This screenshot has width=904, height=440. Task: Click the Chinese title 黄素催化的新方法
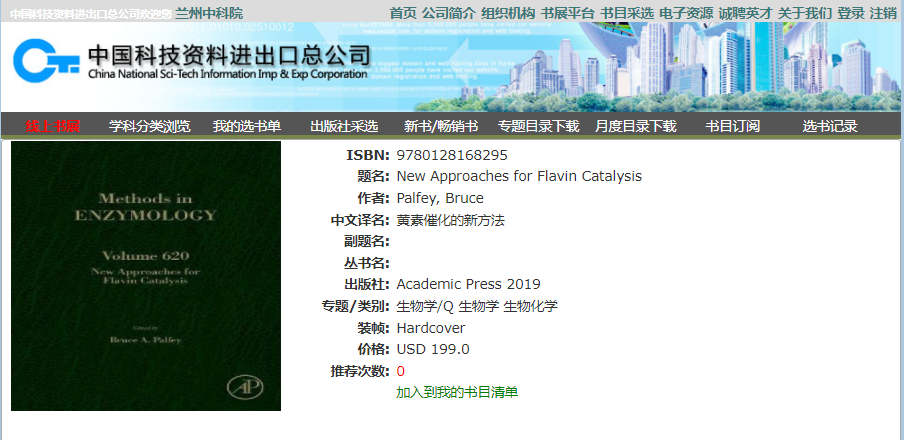450,220
